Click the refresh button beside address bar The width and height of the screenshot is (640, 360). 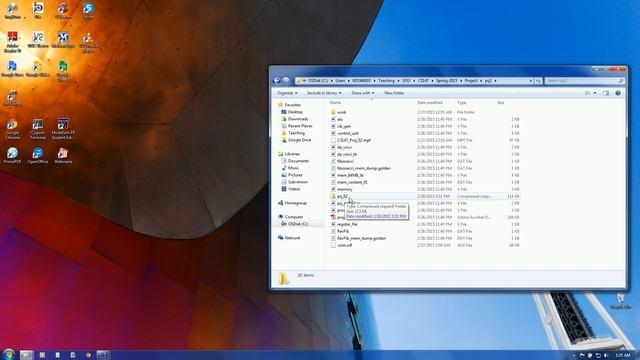tap(538, 81)
